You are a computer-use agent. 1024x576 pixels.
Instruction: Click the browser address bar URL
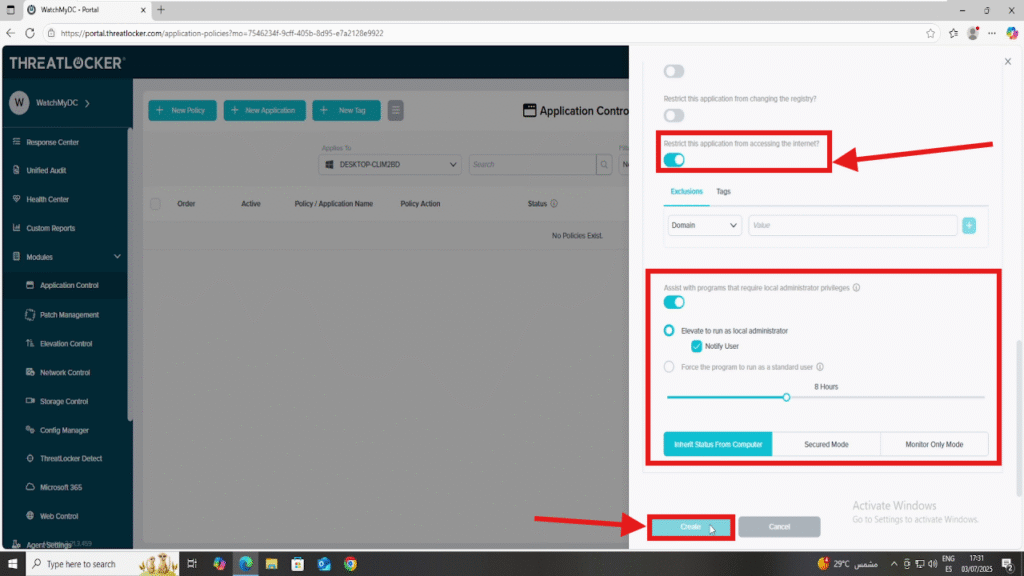[x=222, y=33]
